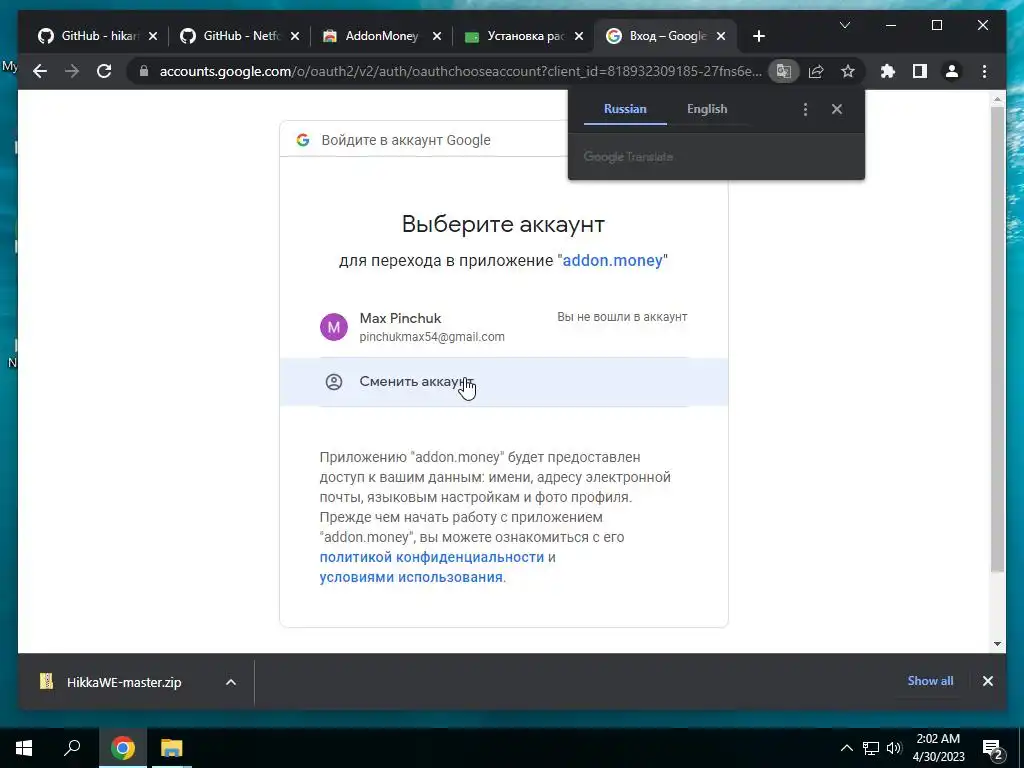Close the Google Translate popup

coord(837,109)
